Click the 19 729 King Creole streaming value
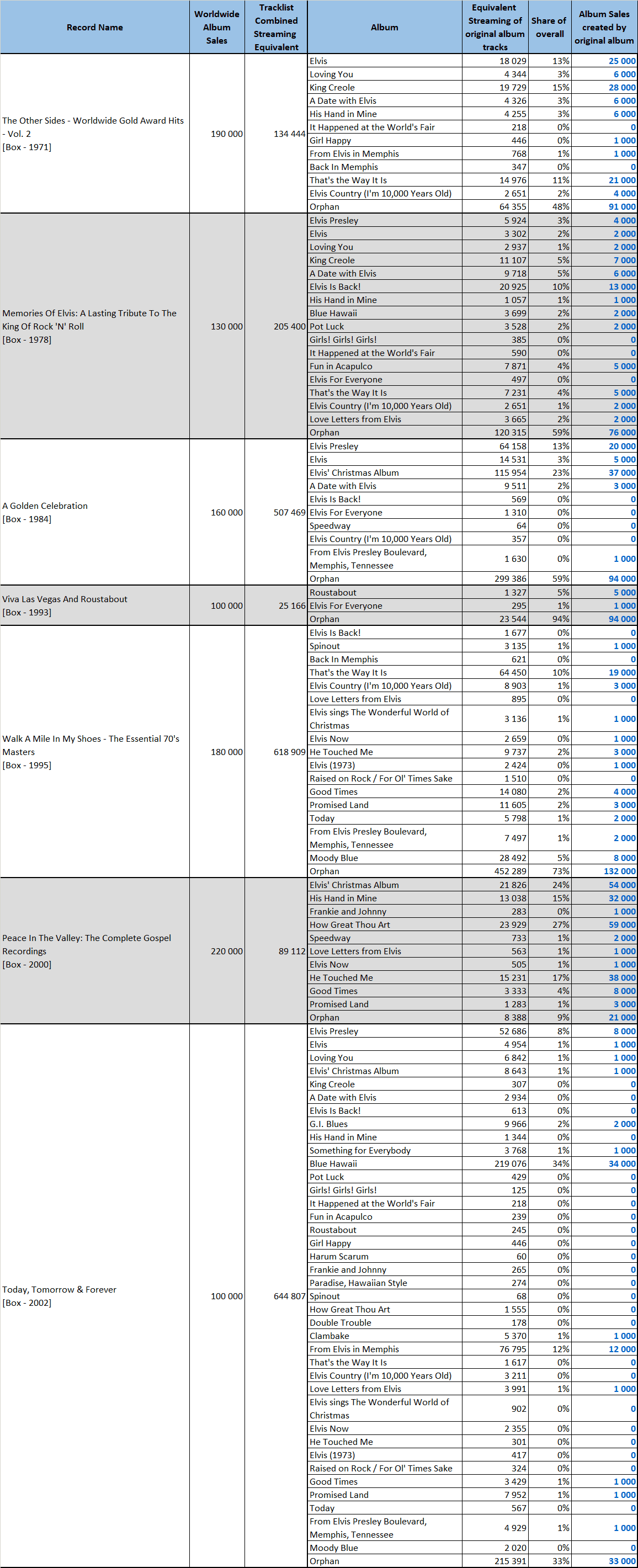This screenshot has height=1568, width=638. 495,88
